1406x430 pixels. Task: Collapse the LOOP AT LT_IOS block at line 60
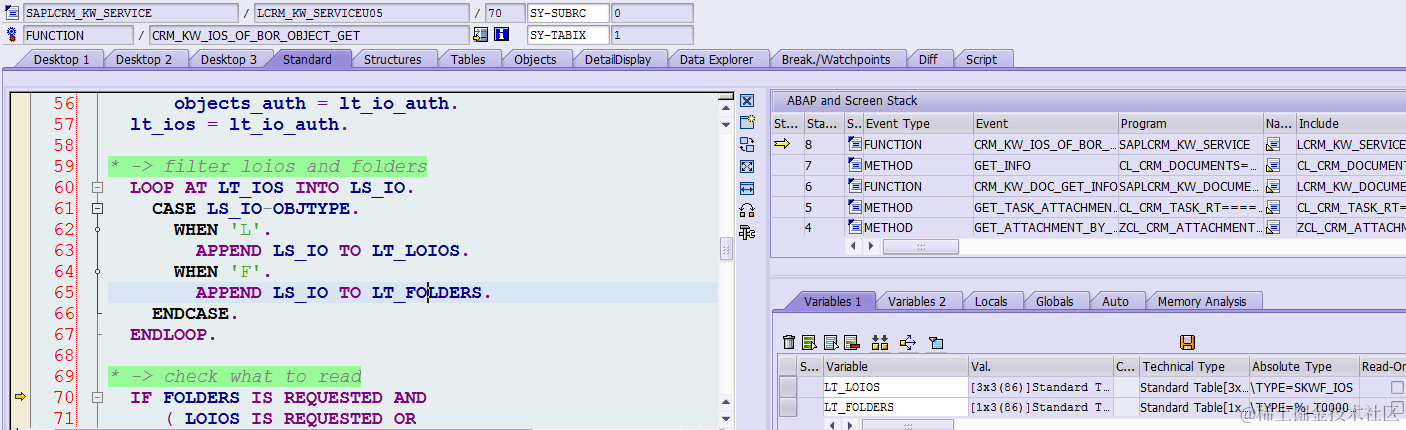pyautogui.click(x=97, y=188)
